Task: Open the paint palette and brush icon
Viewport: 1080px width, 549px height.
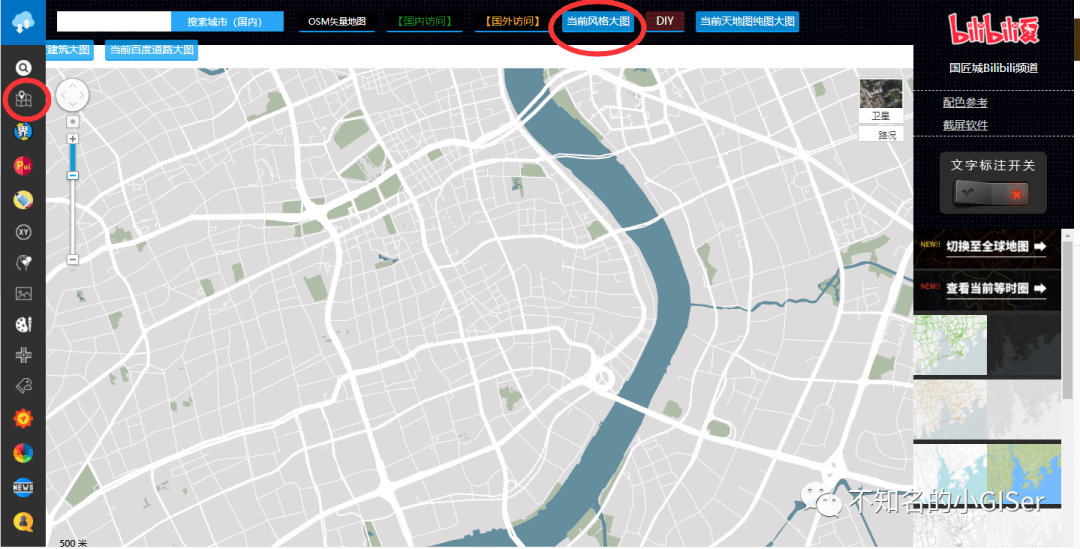Action: (x=23, y=324)
